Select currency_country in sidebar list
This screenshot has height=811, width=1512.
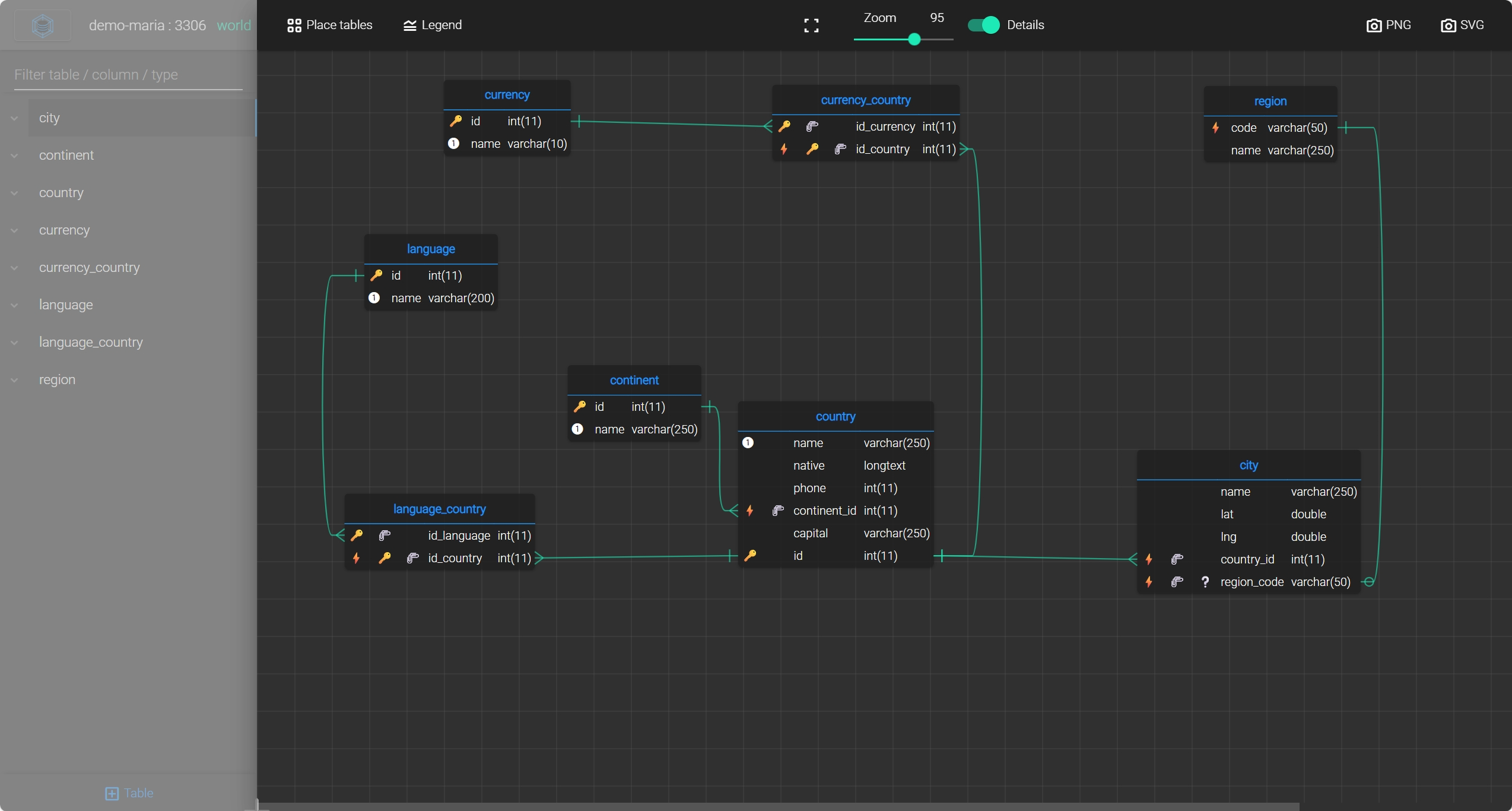[89, 268]
